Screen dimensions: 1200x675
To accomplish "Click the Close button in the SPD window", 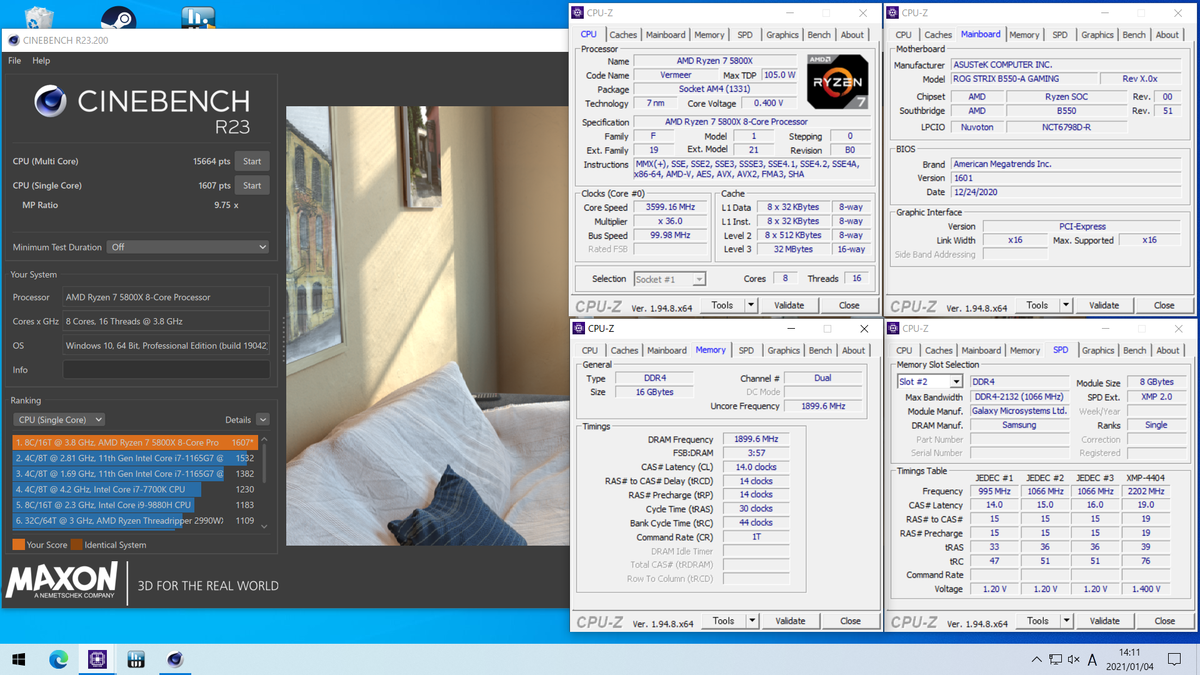I will 1165,621.
